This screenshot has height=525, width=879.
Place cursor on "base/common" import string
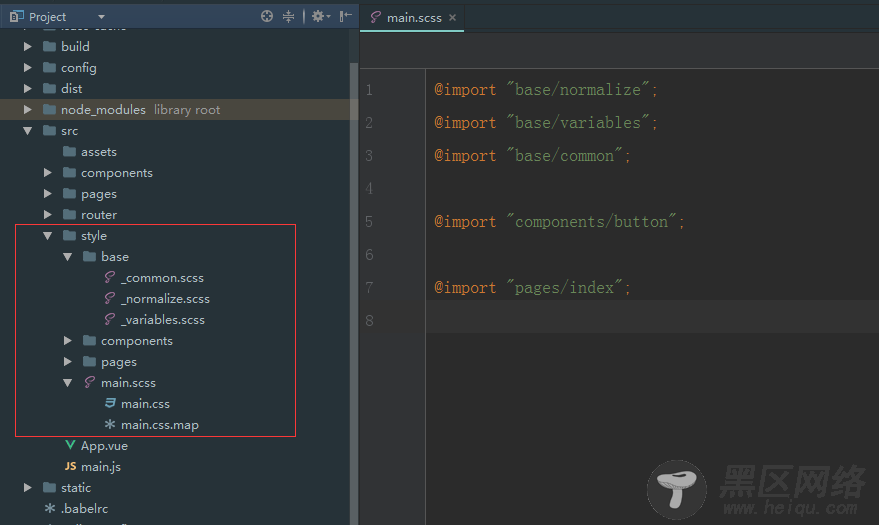(565, 156)
